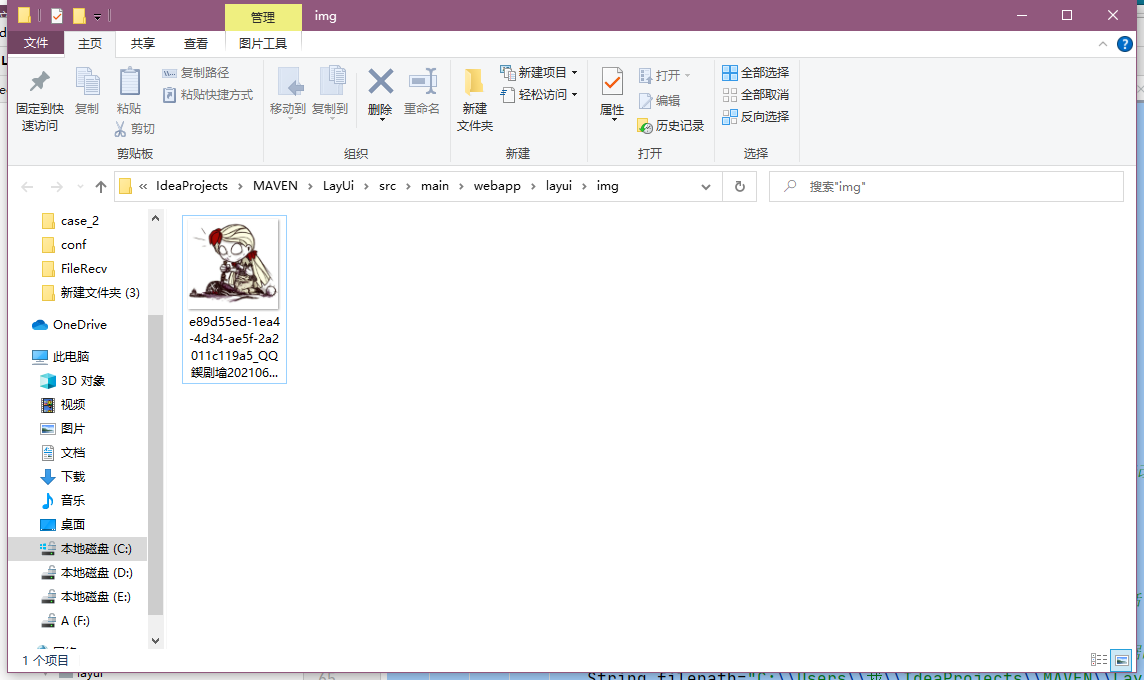Image resolution: width=1144 pixels, height=680 pixels.
Task: Click IdeaProjects in the address path
Action: pos(192,186)
